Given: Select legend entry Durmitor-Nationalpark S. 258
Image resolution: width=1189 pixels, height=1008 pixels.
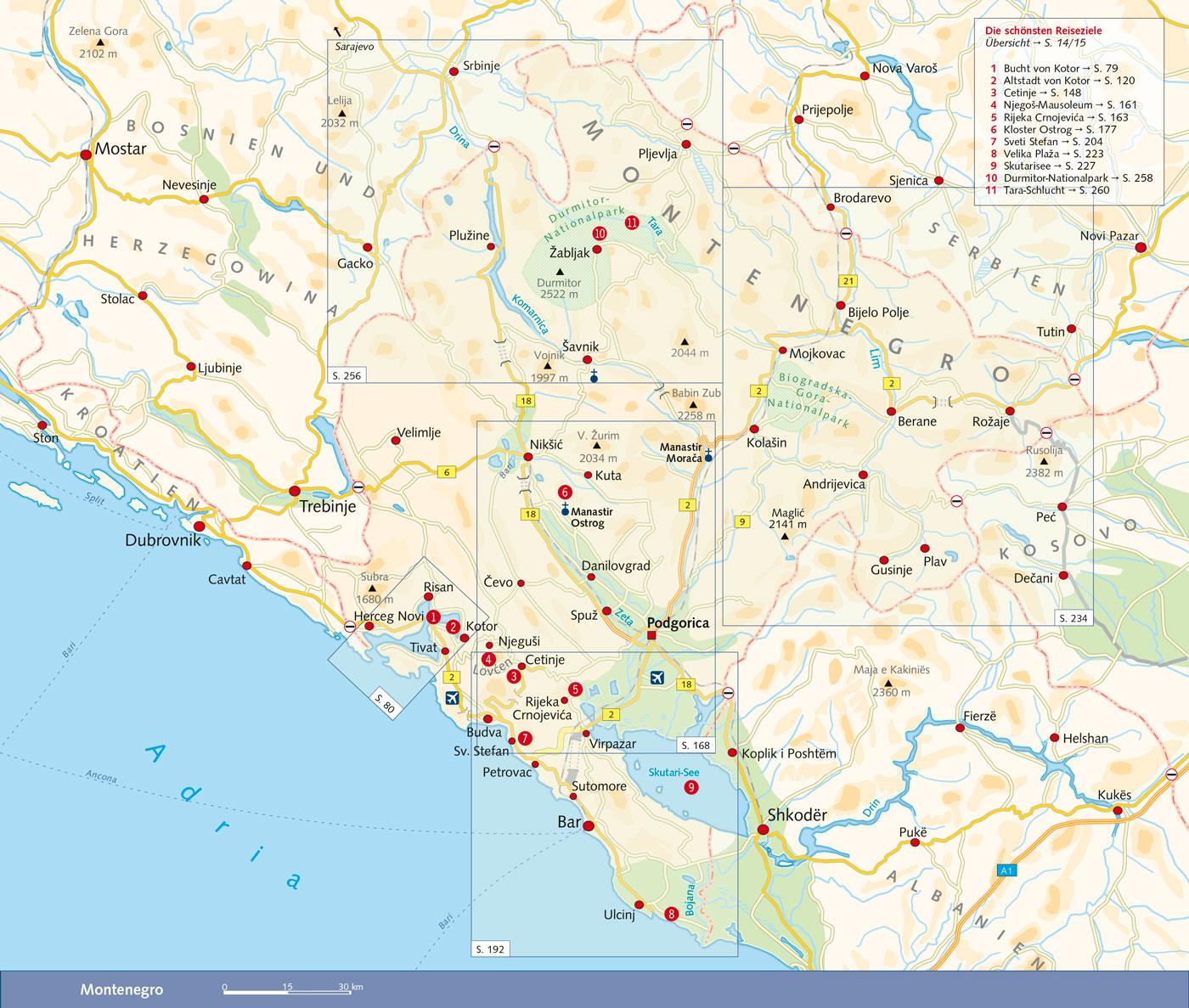Looking at the screenshot, I should pyautogui.click(x=1068, y=178).
